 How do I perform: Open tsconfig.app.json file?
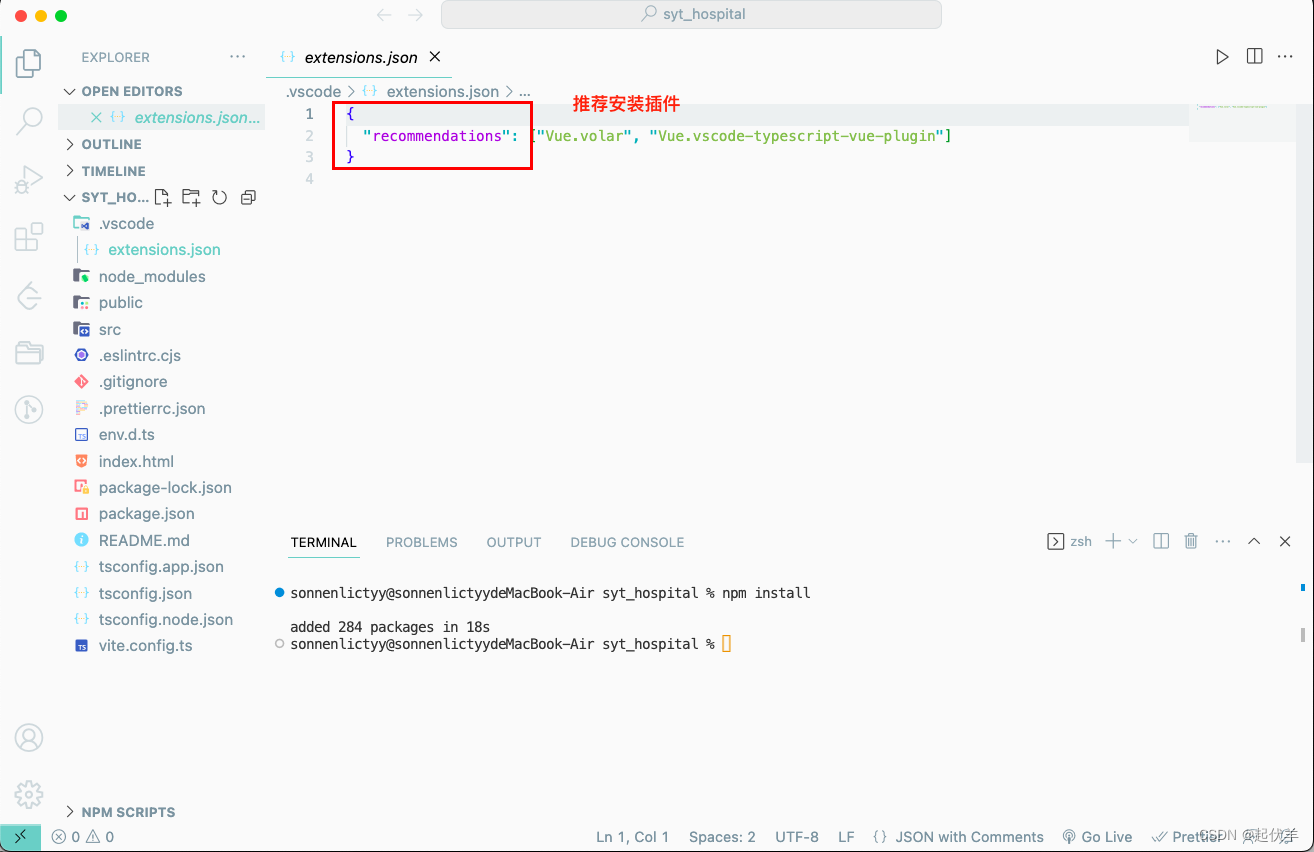coord(161,566)
